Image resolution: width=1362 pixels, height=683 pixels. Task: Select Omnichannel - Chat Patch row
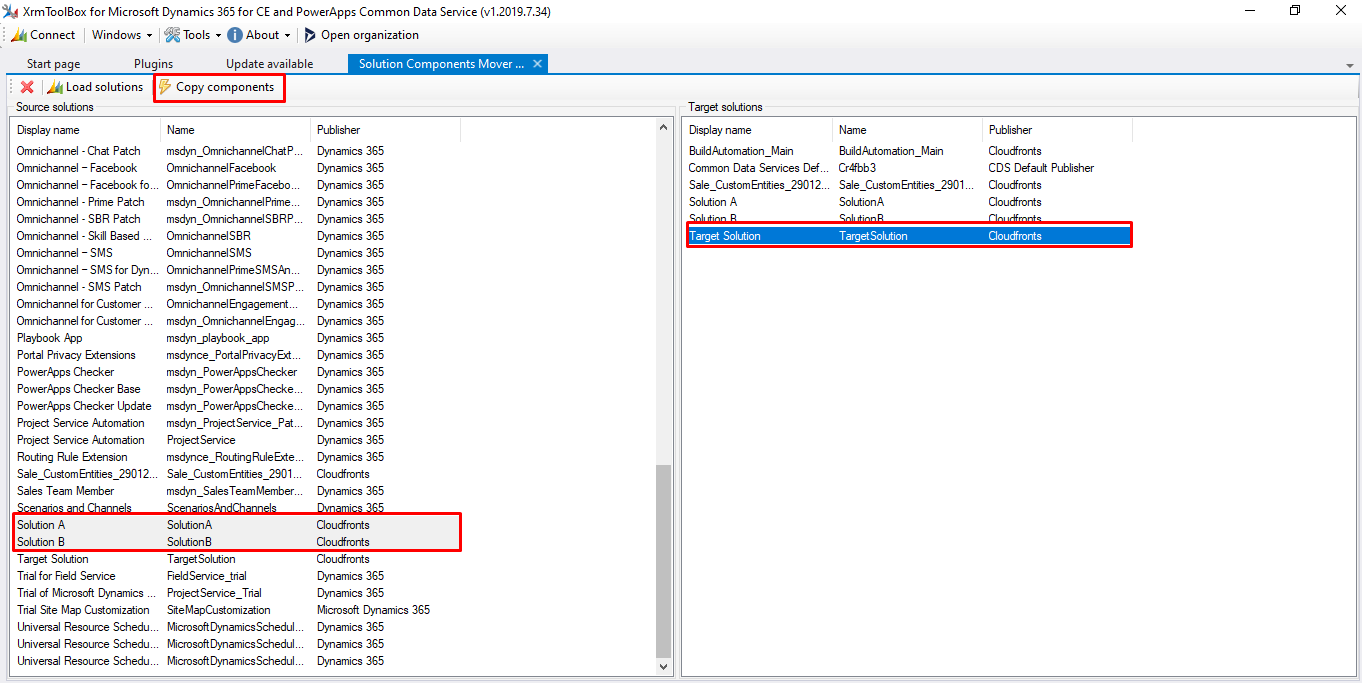point(235,151)
